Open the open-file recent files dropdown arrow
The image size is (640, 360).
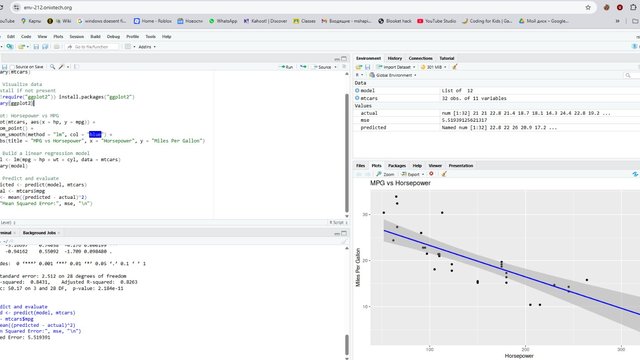point(27,47)
